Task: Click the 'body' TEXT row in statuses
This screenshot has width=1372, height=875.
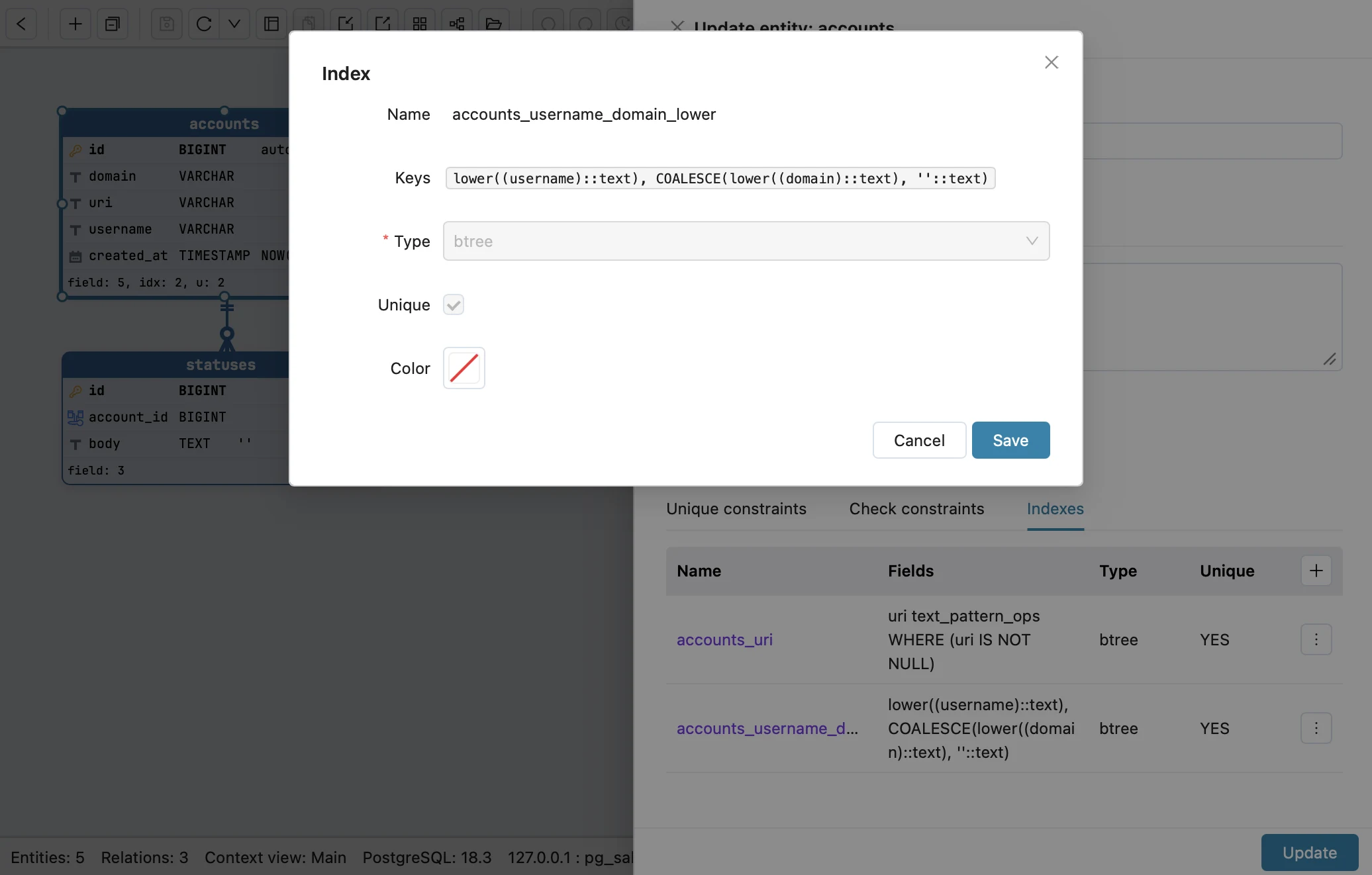Action: click(x=175, y=443)
